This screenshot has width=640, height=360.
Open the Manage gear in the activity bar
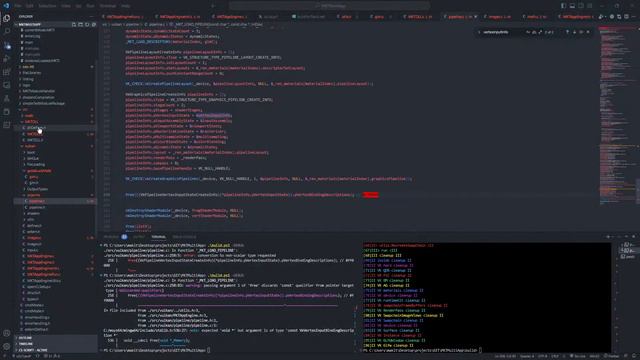click(x=7, y=347)
